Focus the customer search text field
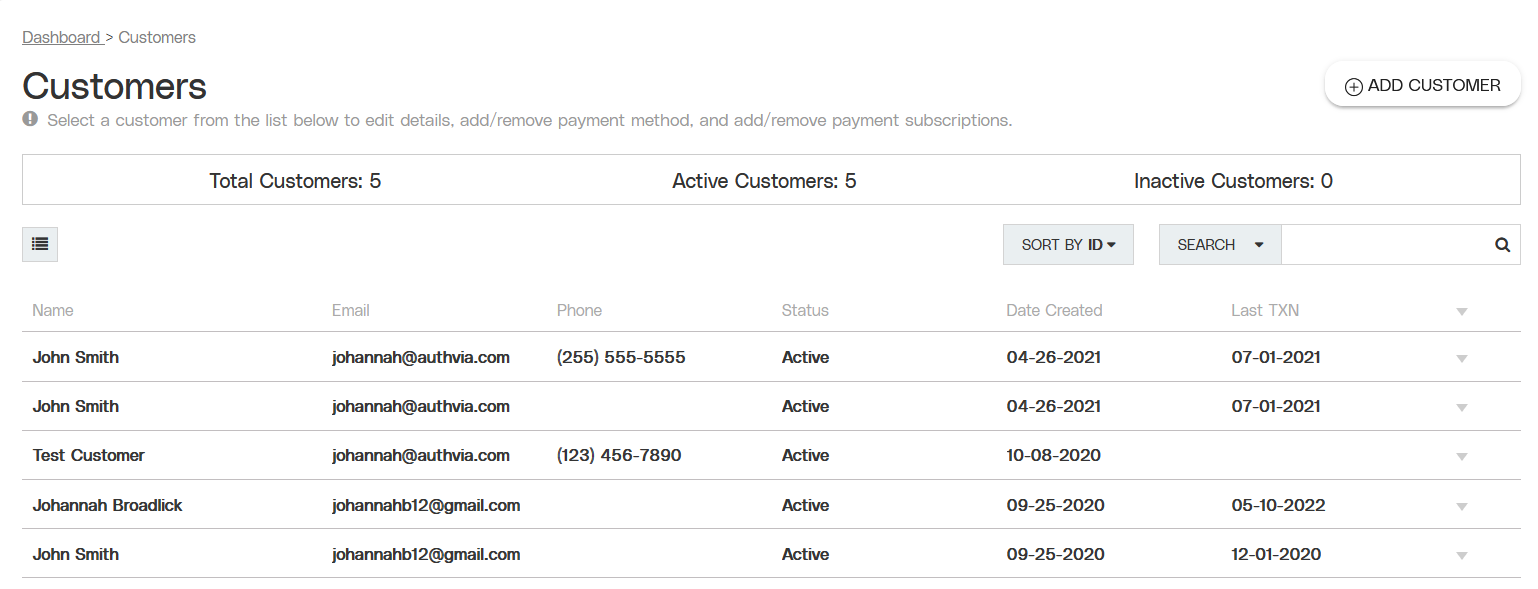 [x=1384, y=245]
